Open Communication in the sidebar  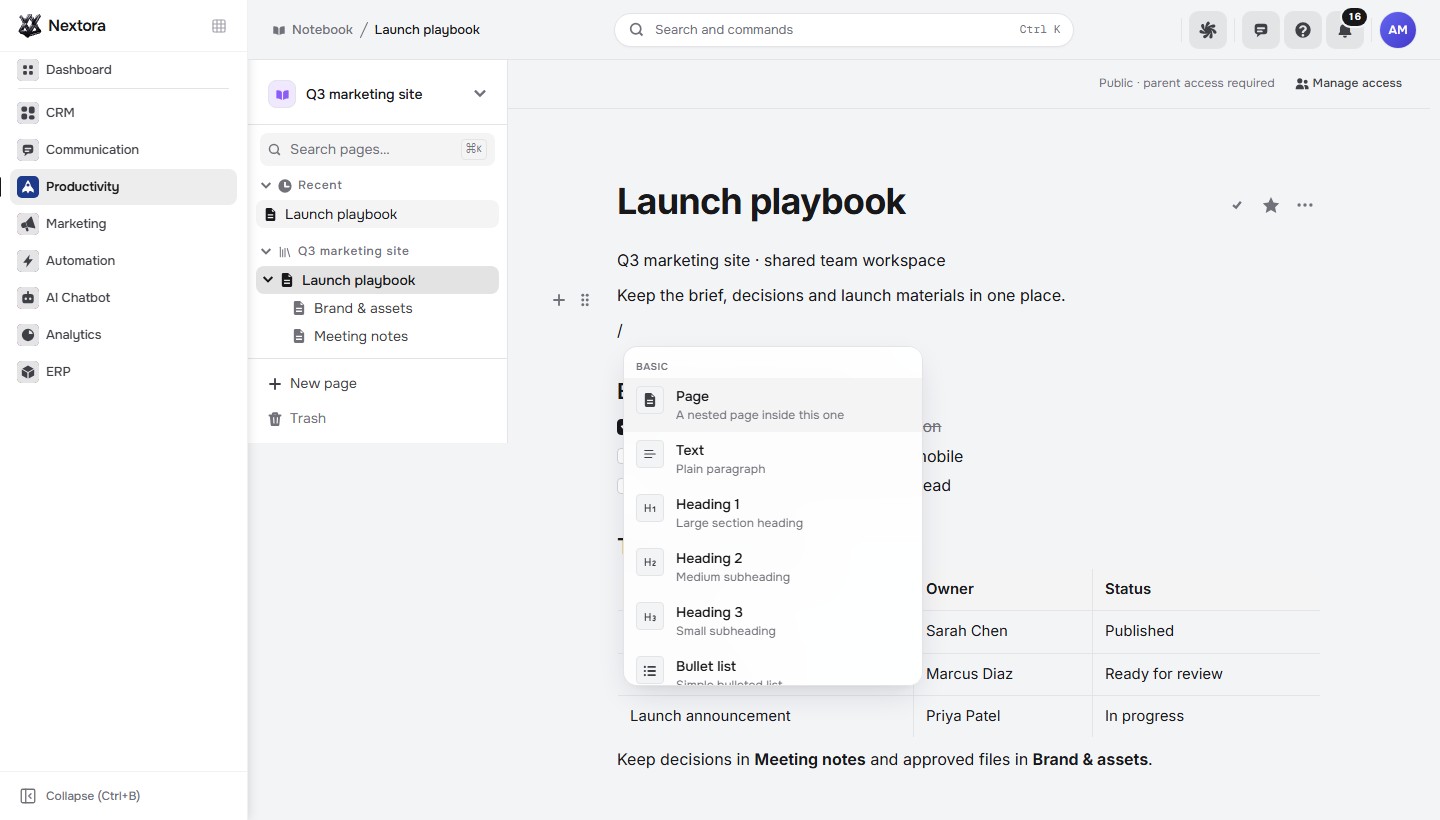click(x=123, y=150)
